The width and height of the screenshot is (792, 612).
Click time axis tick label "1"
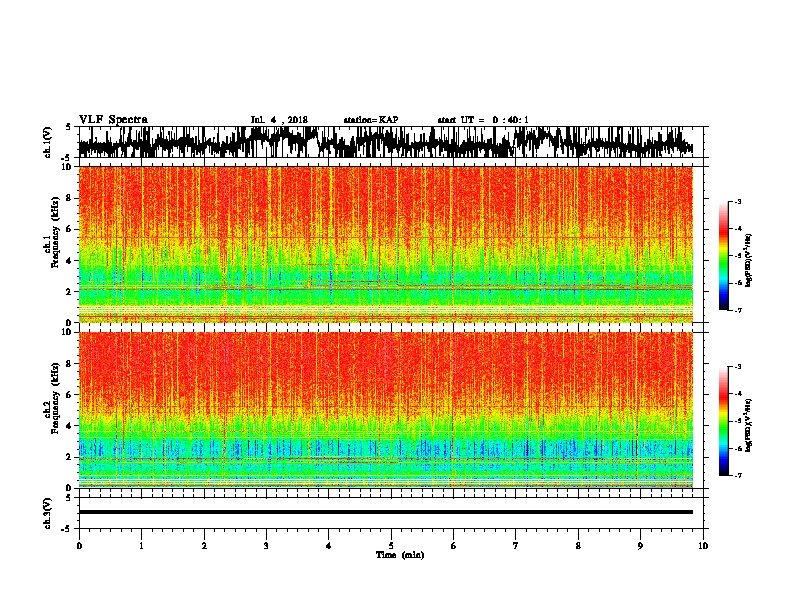[x=141, y=546]
